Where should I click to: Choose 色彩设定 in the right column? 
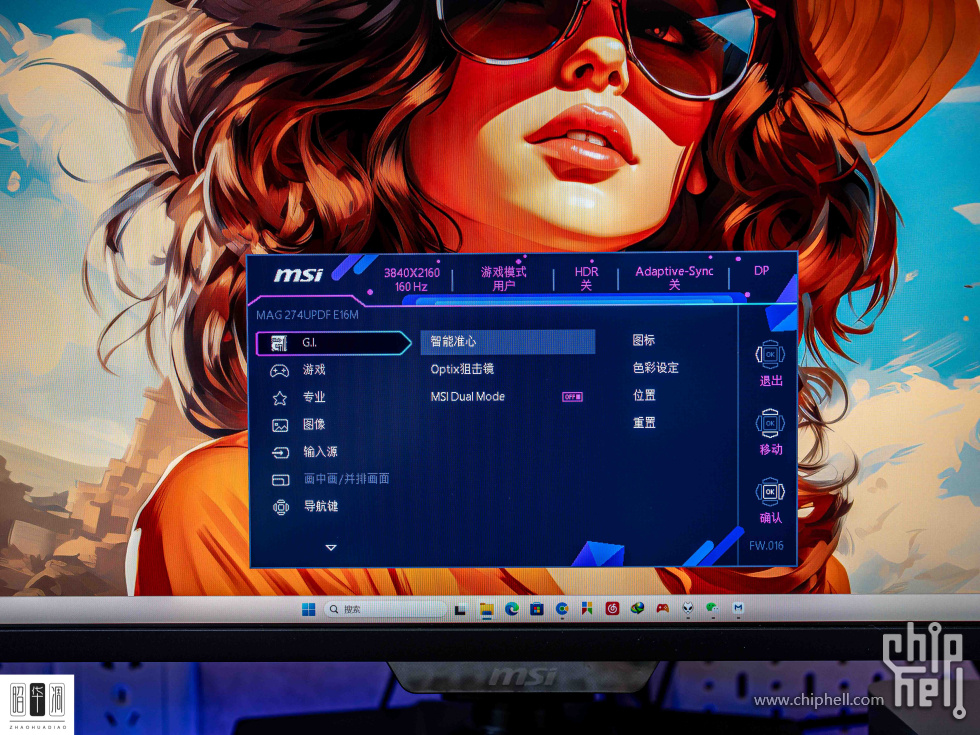point(656,368)
